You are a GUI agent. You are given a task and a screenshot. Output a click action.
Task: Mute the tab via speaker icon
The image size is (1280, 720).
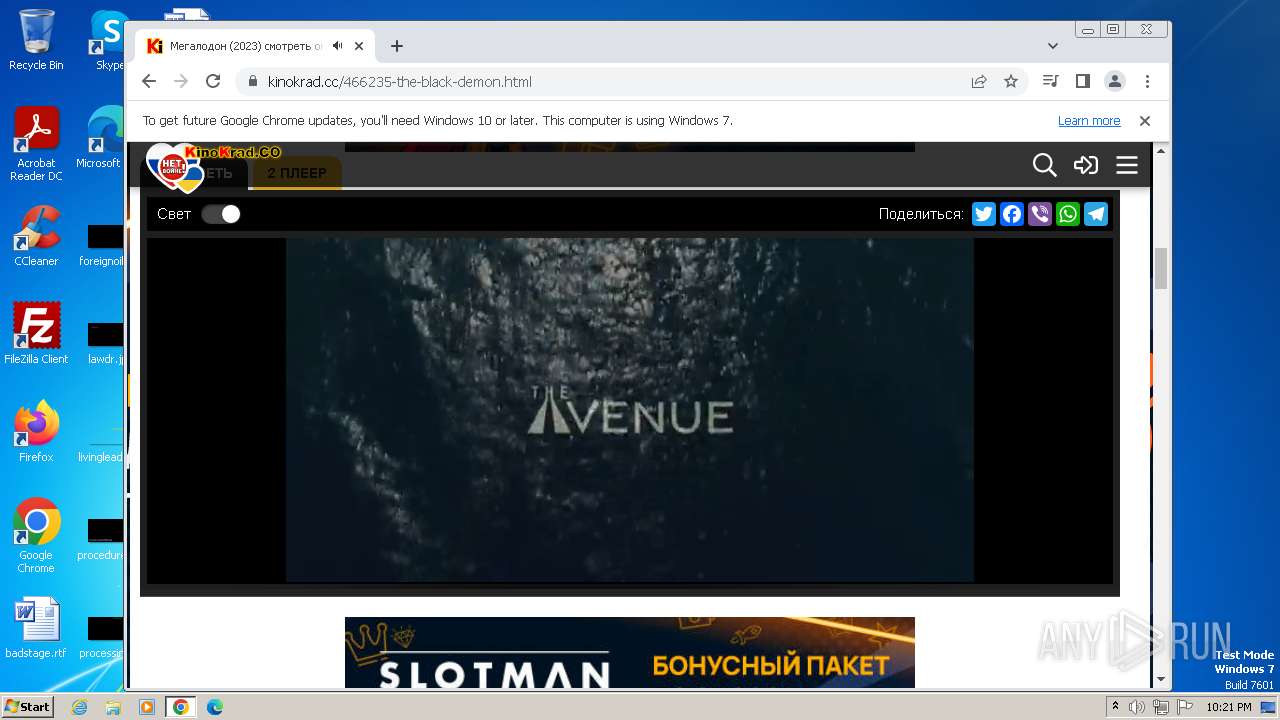(338, 46)
